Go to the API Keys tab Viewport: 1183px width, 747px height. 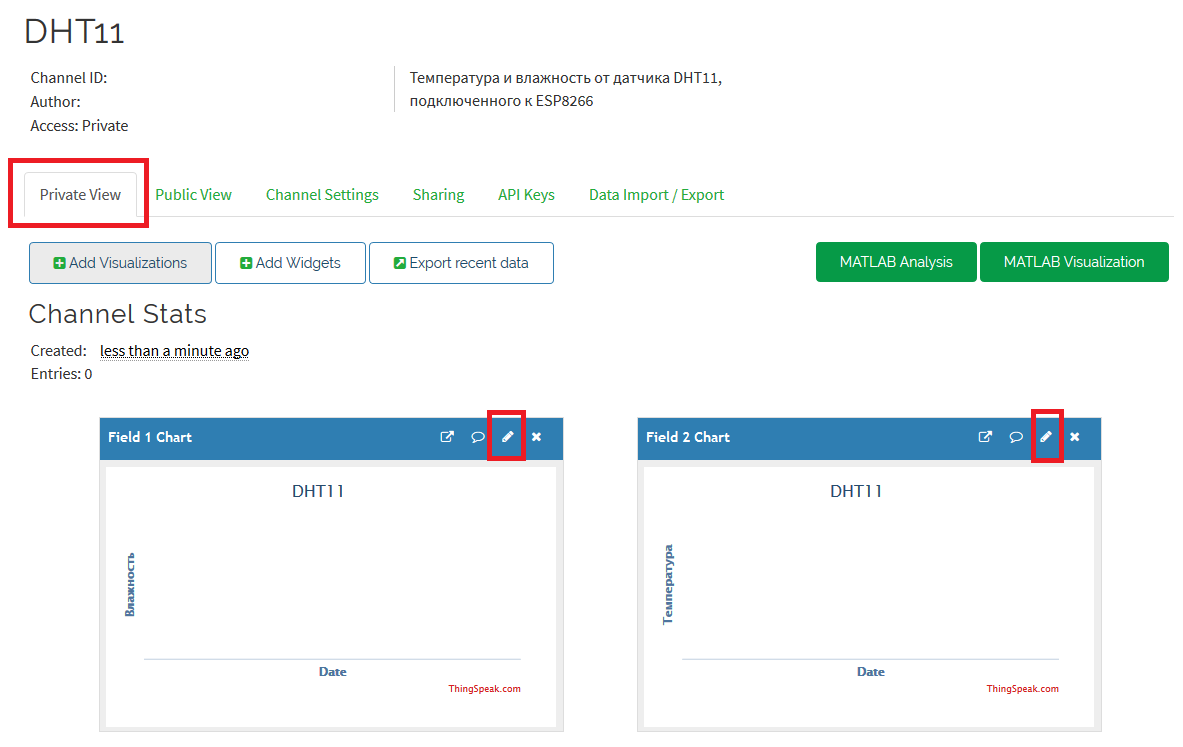pyautogui.click(x=526, y=195)
